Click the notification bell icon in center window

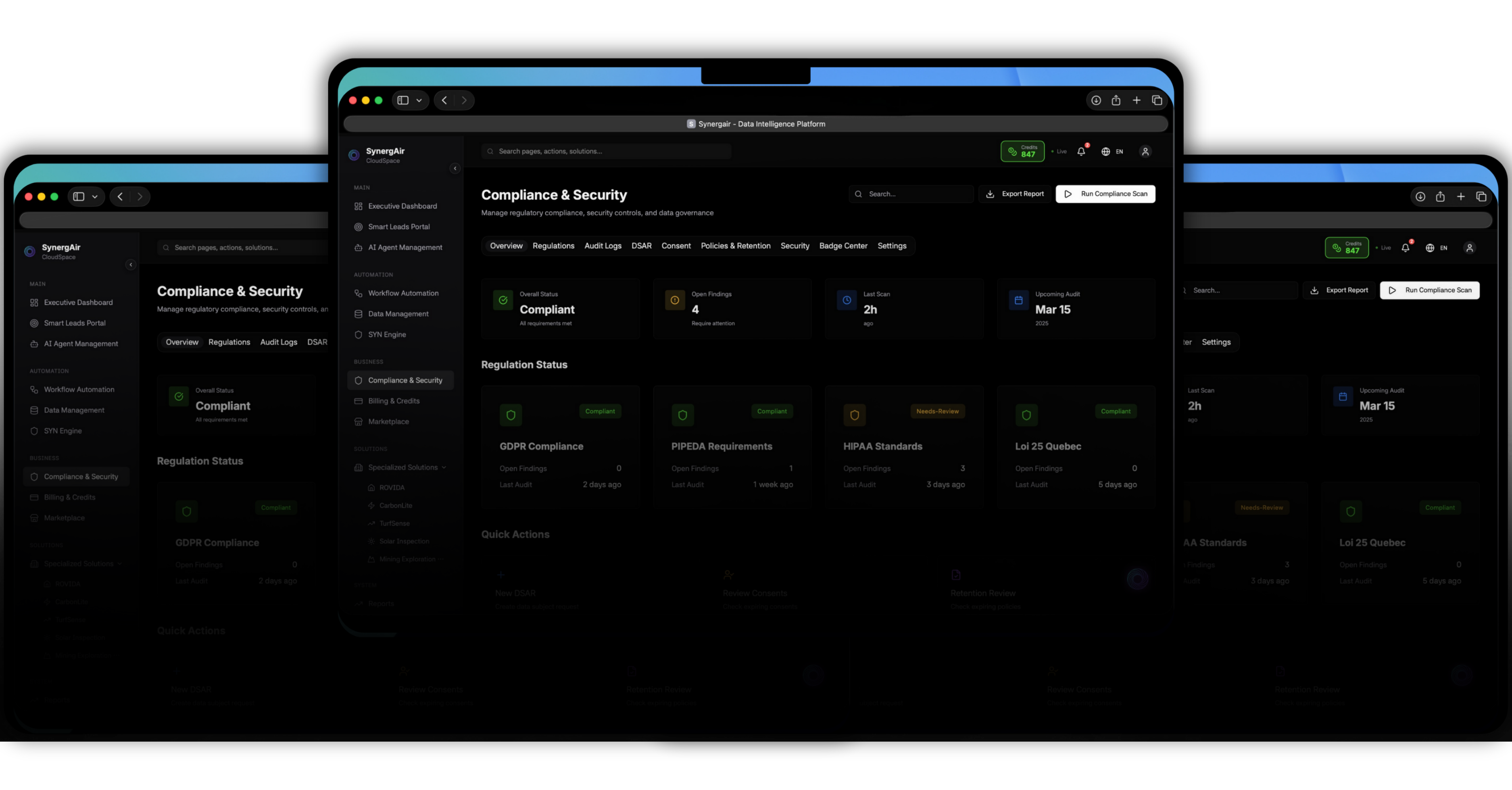1081,151
